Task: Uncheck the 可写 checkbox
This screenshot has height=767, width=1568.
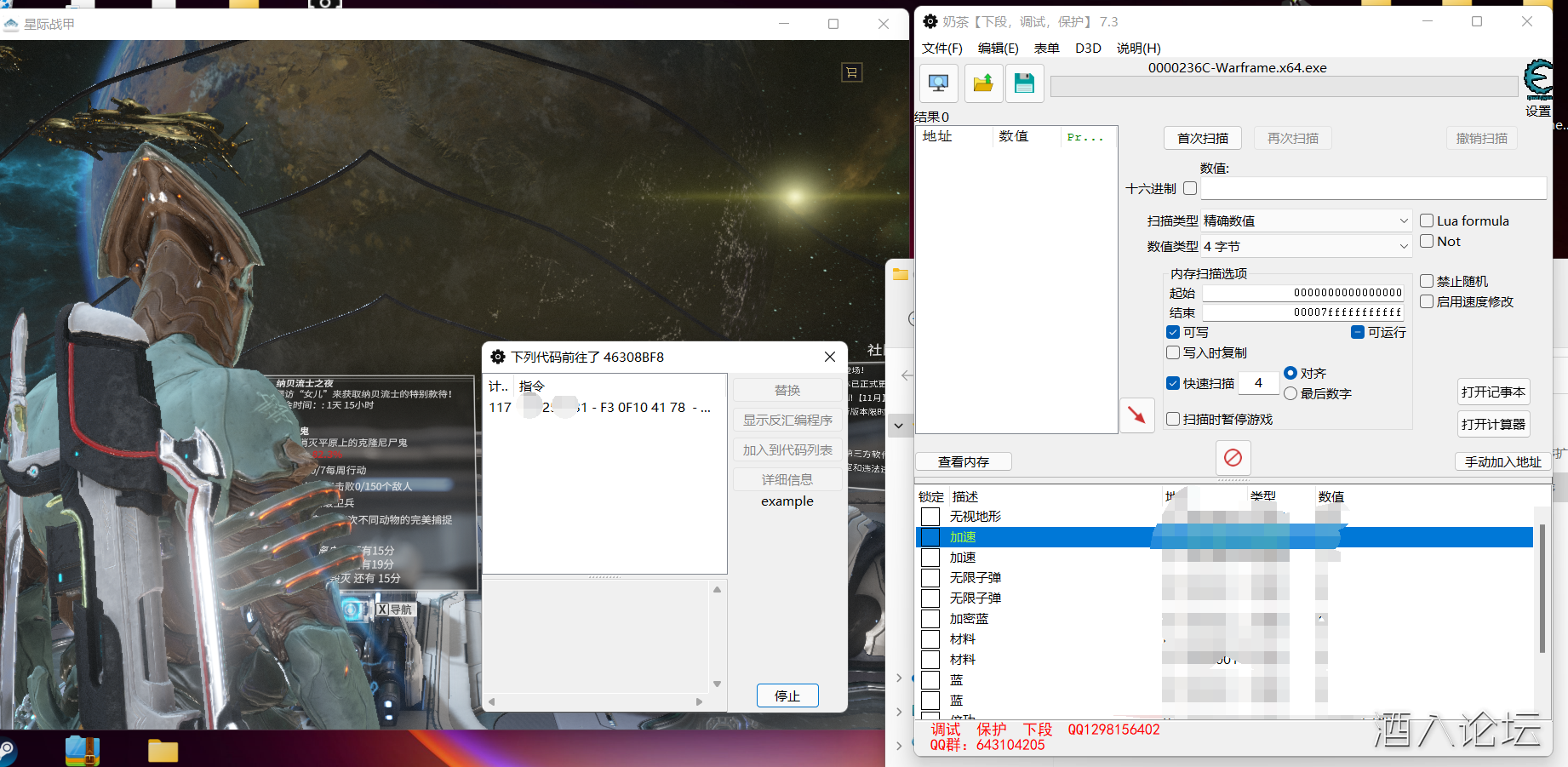Action: [x=1173, y=332]
